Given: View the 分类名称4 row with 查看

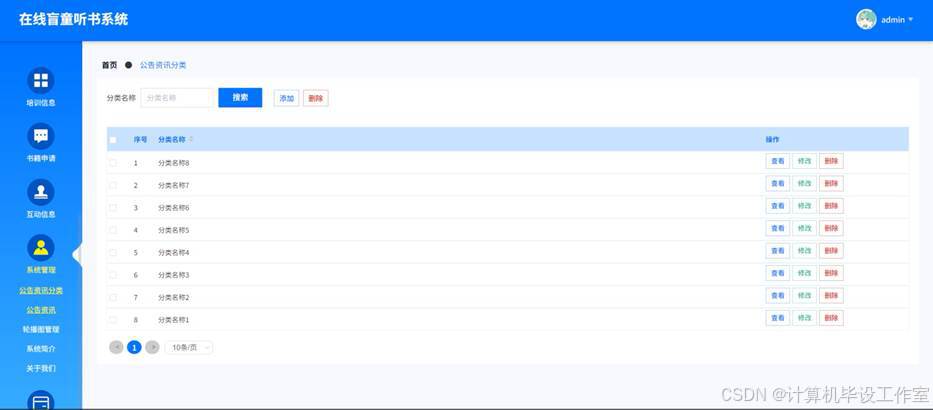Looking at the screenshot, I should 778,251.
